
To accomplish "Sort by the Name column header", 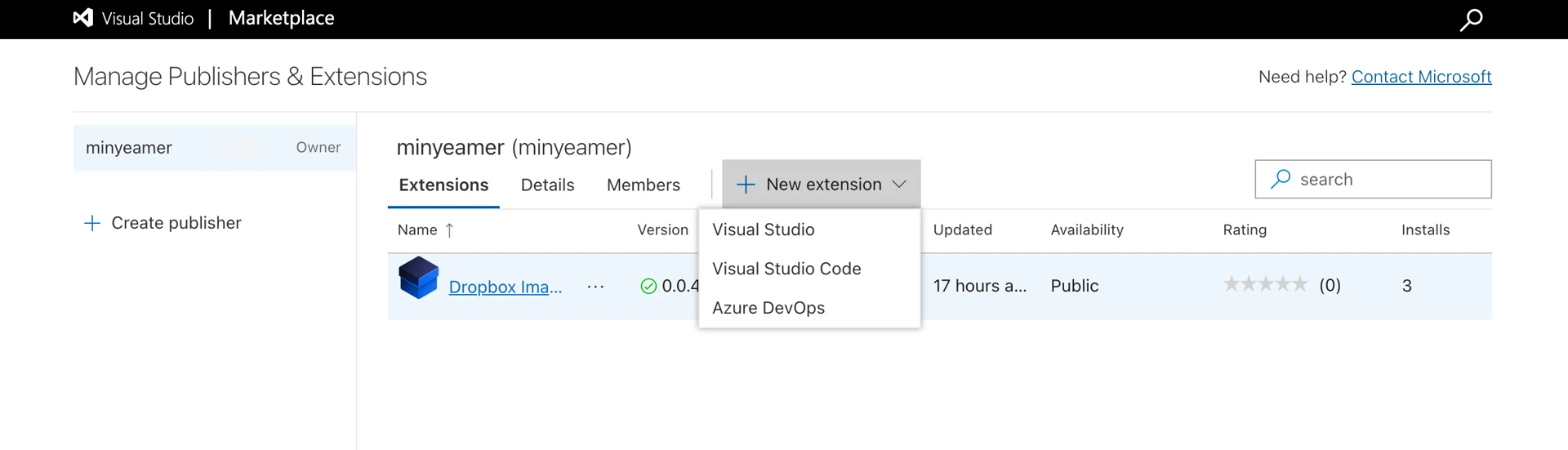I will (417, 230).
